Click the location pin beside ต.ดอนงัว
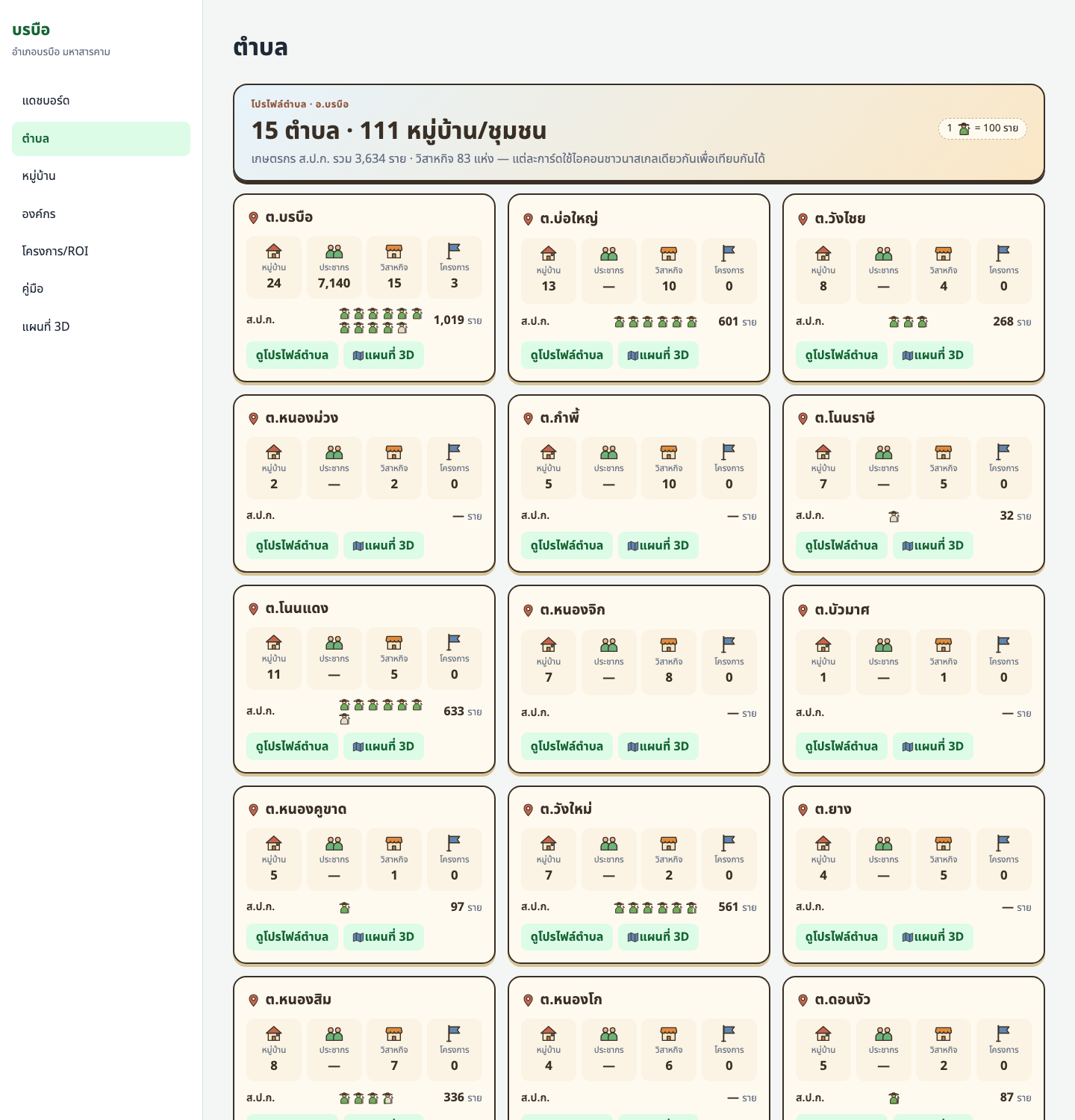Image resolution: width=1075 pixels, height=1120 pixels. (803, 1000)
